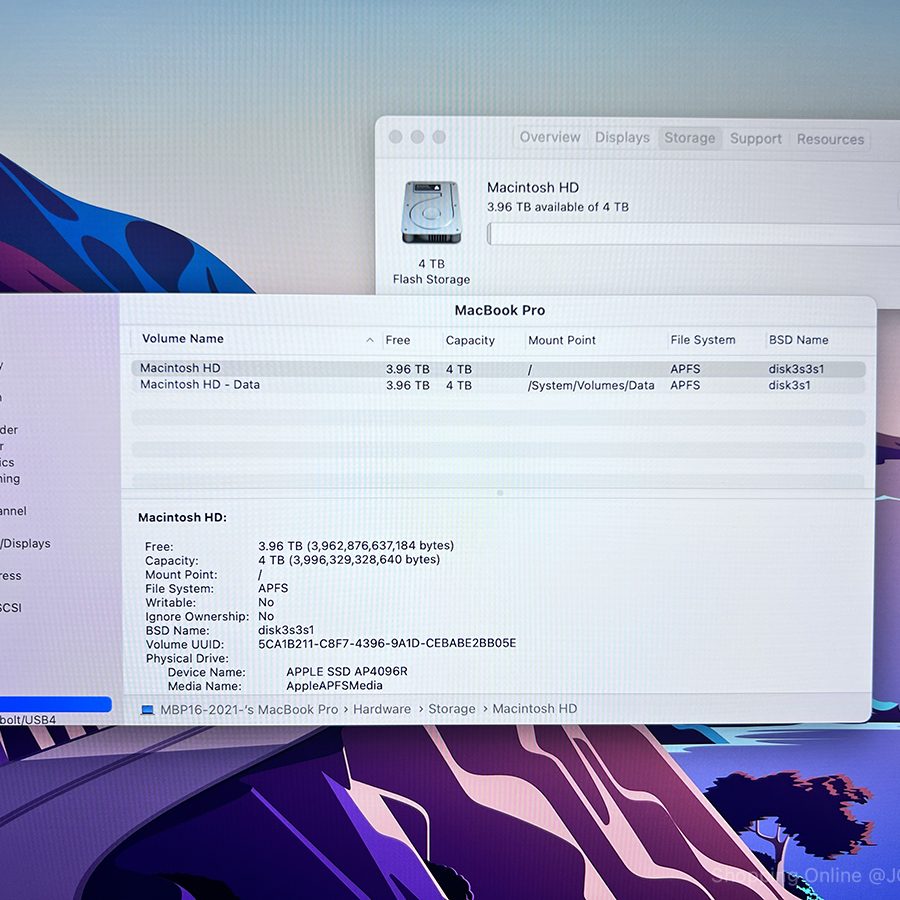The image size is (900, 900).
Task: Click the storage usage bar in About This Mac
Action: (693, 234)
